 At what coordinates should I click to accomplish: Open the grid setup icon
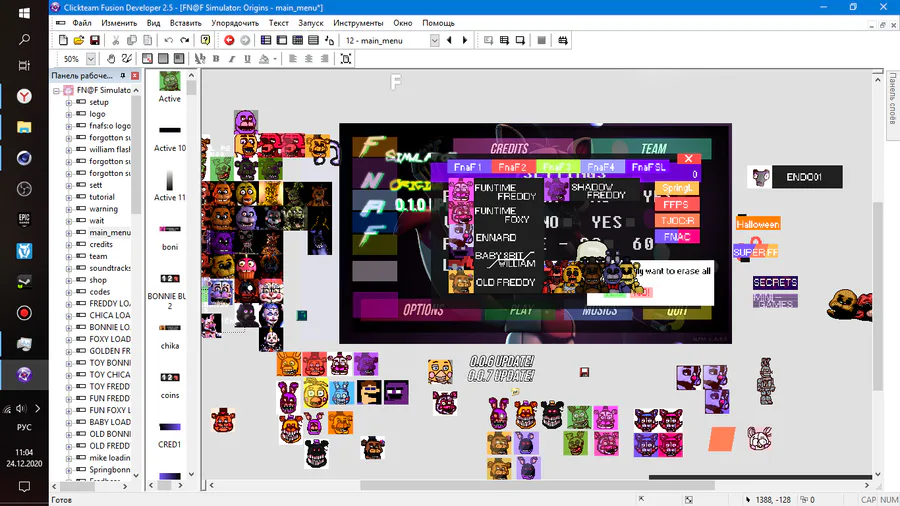148,59
